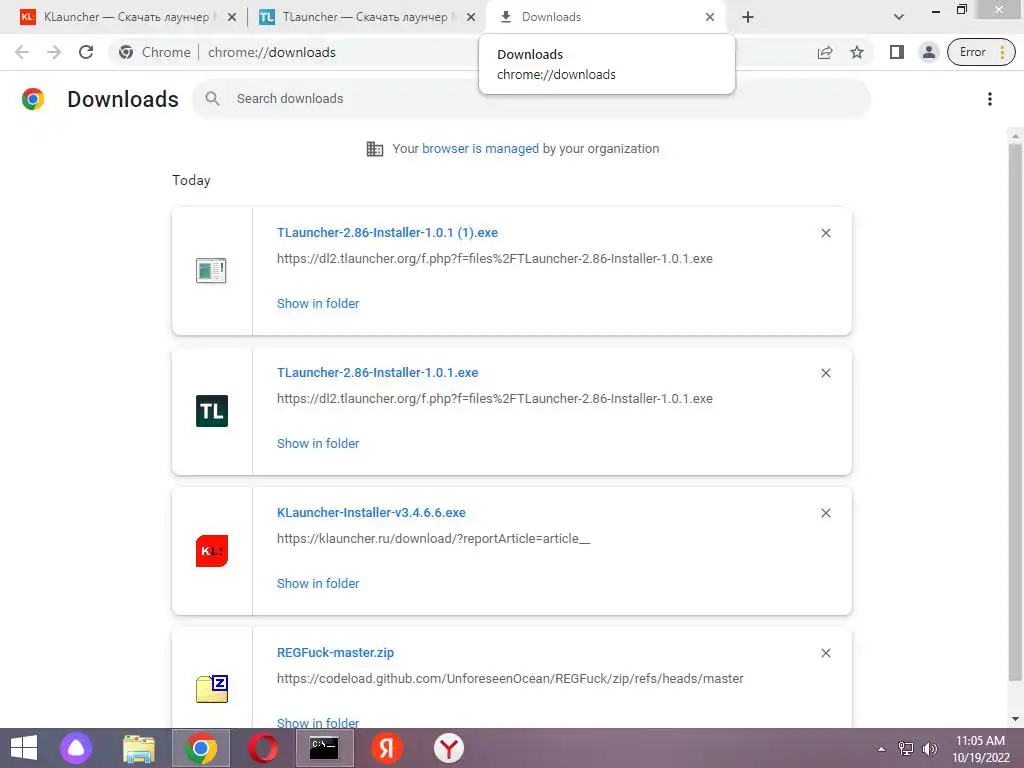The height and width of the screenshot is (768, 1024).
Task: Focus the Search downloads field
Action: 531,99
